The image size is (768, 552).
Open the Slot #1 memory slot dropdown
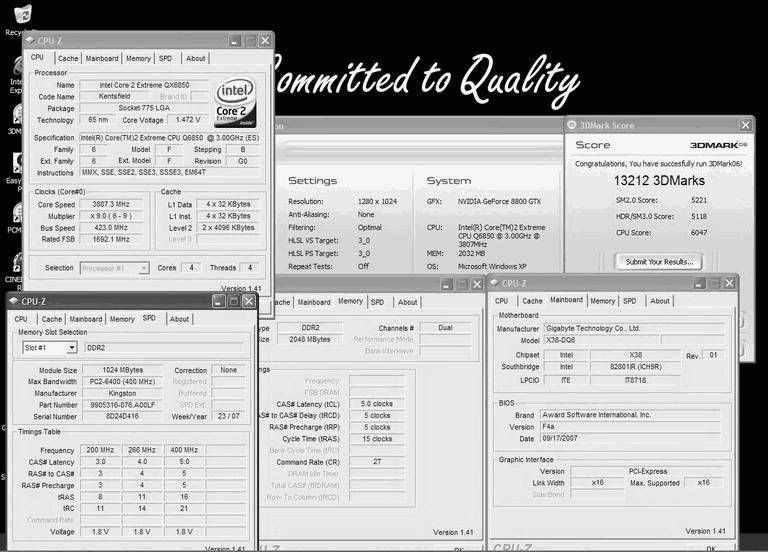tap(72, 348)
